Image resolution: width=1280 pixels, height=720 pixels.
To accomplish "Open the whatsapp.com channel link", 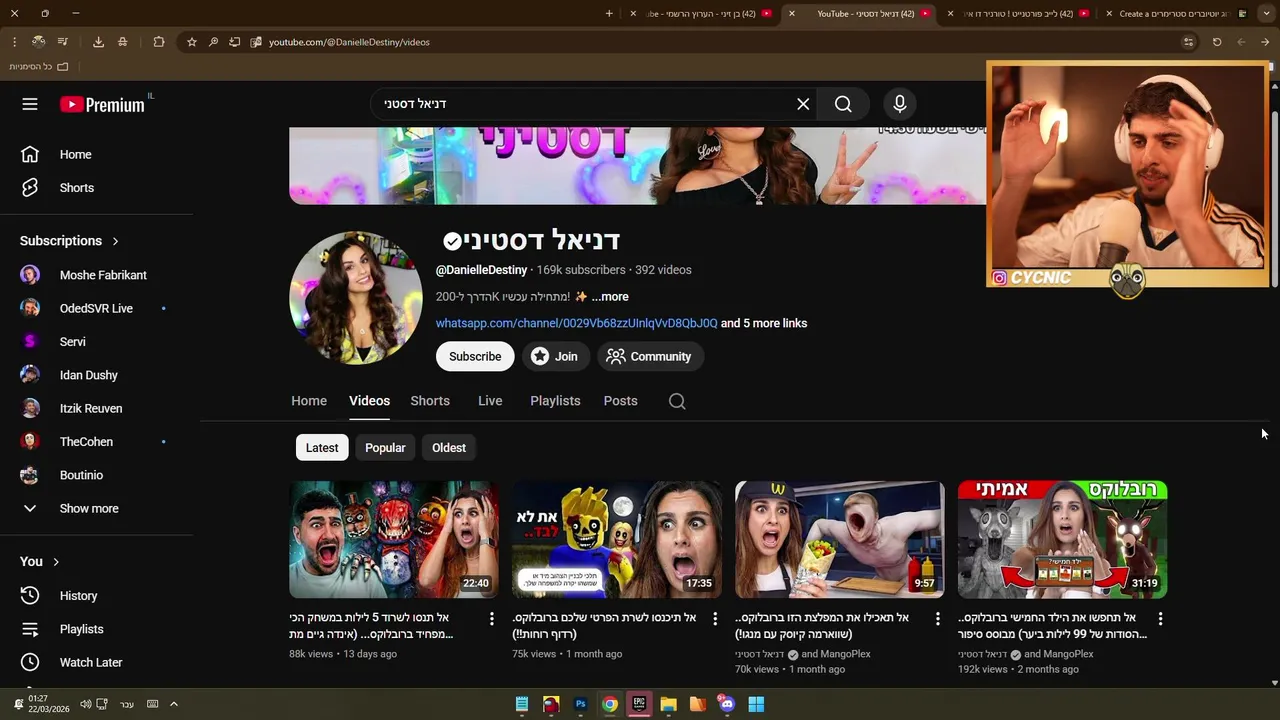I will click(x=576, y=323).
